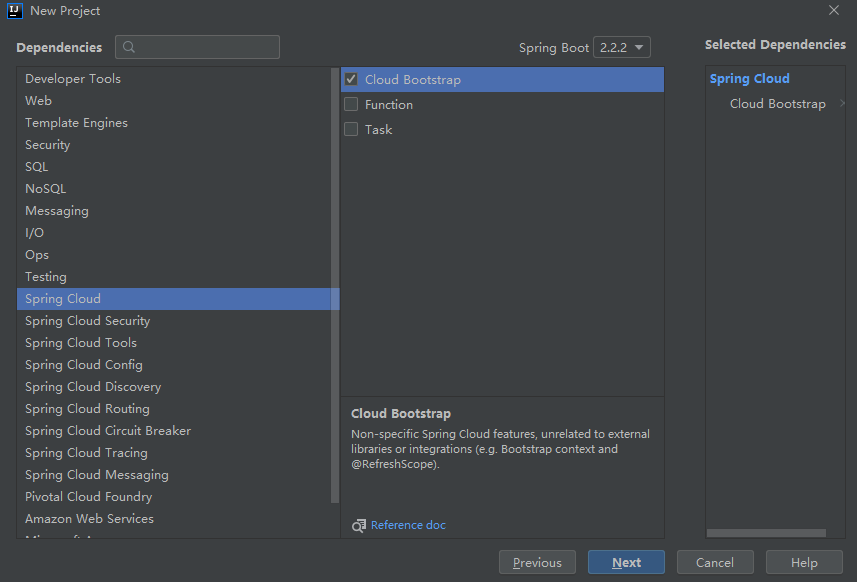The height and width of the screenshot is (582, 857).
Task: Click the Previous button
Action: pyautogui.click(x=537, y=562)
